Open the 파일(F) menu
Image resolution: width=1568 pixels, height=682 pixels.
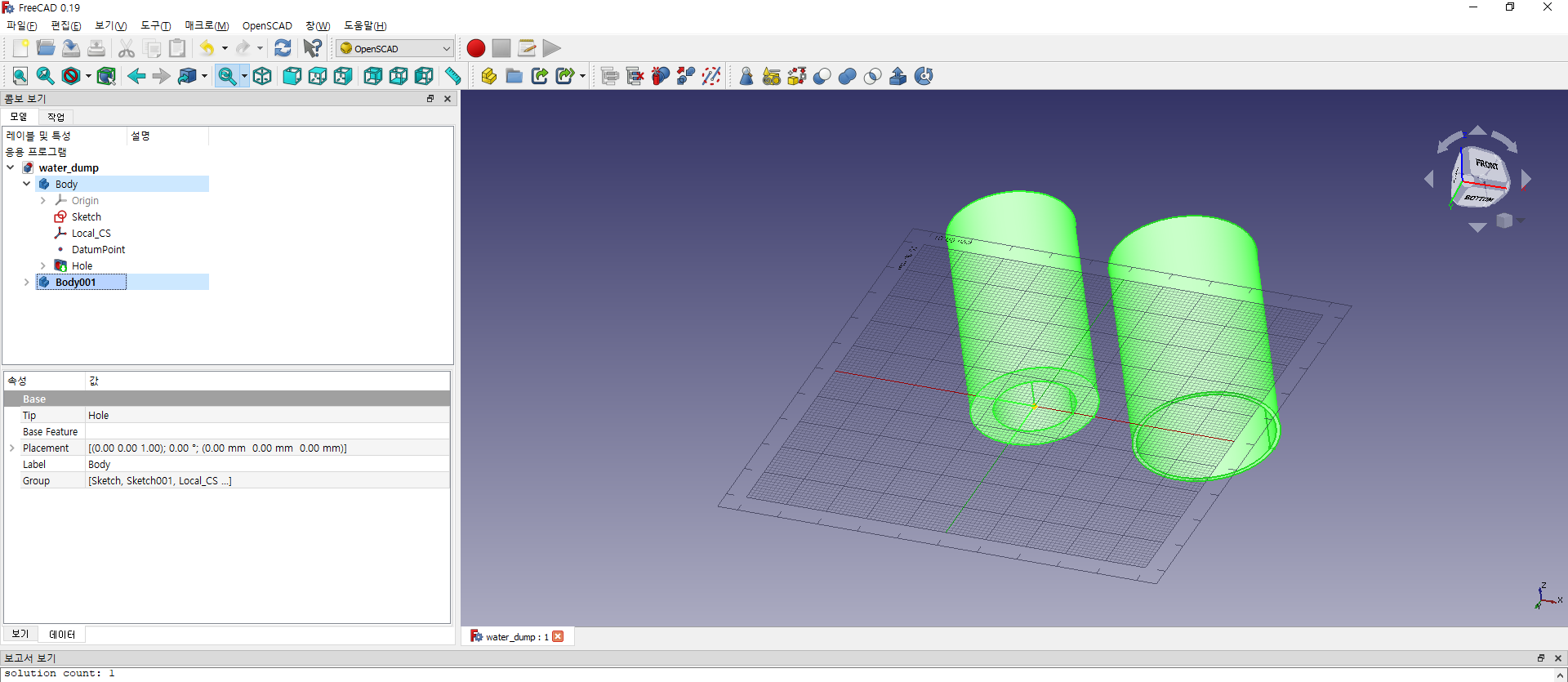[x=22, y=26]
